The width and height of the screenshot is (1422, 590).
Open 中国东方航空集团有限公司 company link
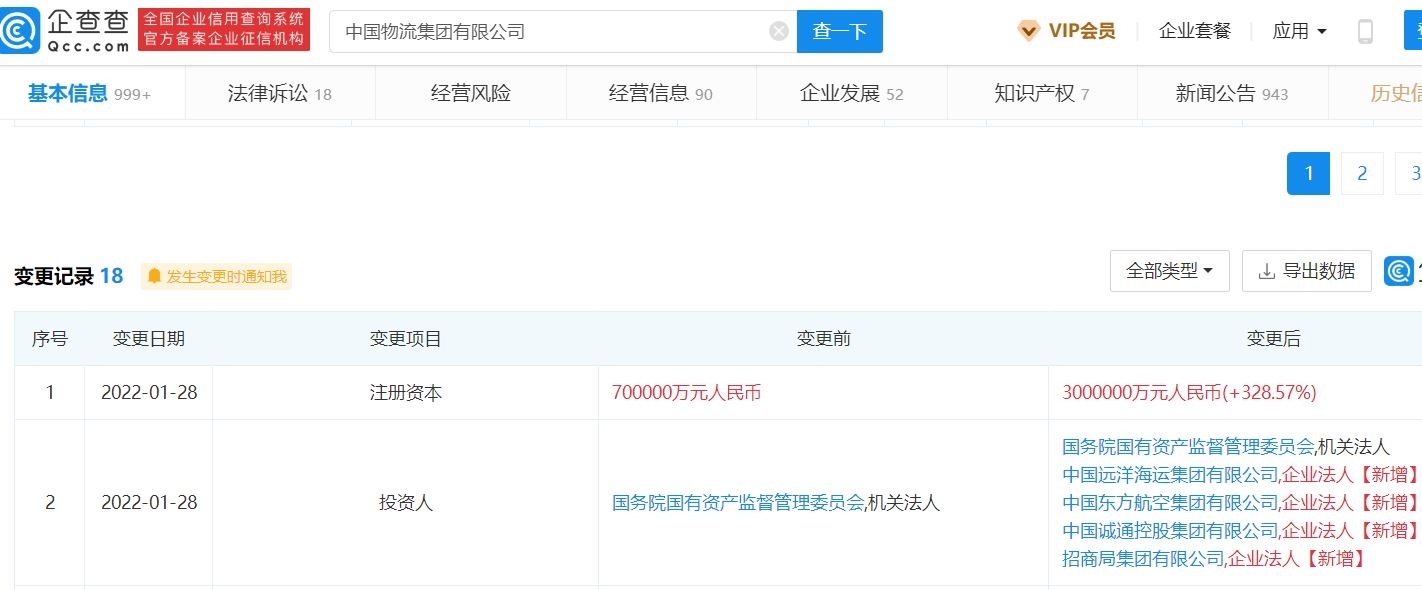click(x=1170, y=502)
